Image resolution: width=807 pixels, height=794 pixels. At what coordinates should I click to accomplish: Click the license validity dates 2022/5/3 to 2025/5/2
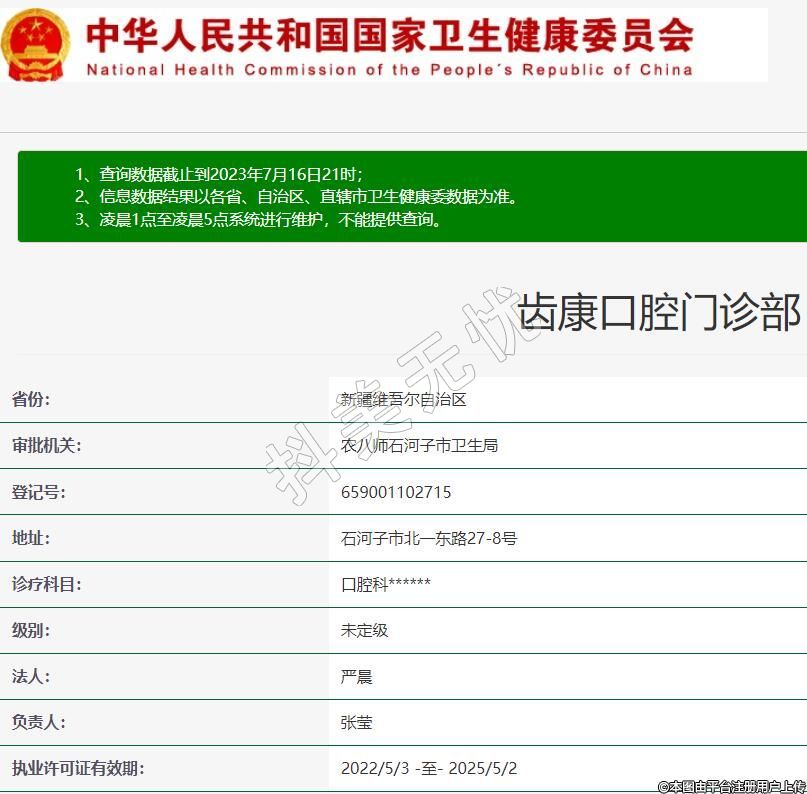point(429,768)
